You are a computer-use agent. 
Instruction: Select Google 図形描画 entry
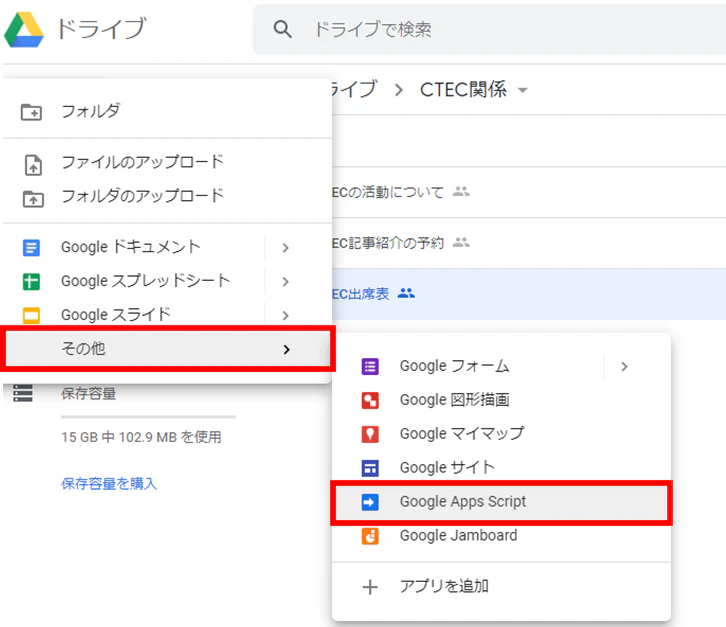point(501,400)
